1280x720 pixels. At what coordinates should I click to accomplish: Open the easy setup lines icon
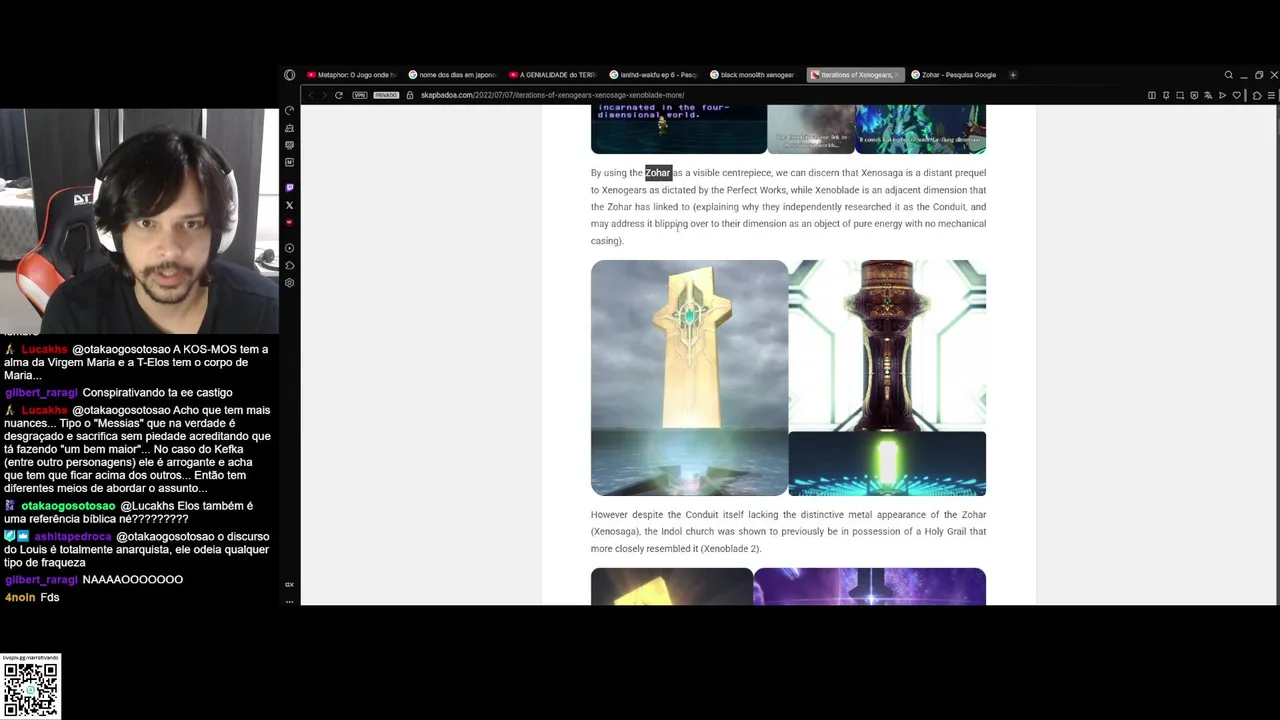tap(1271, 95)
